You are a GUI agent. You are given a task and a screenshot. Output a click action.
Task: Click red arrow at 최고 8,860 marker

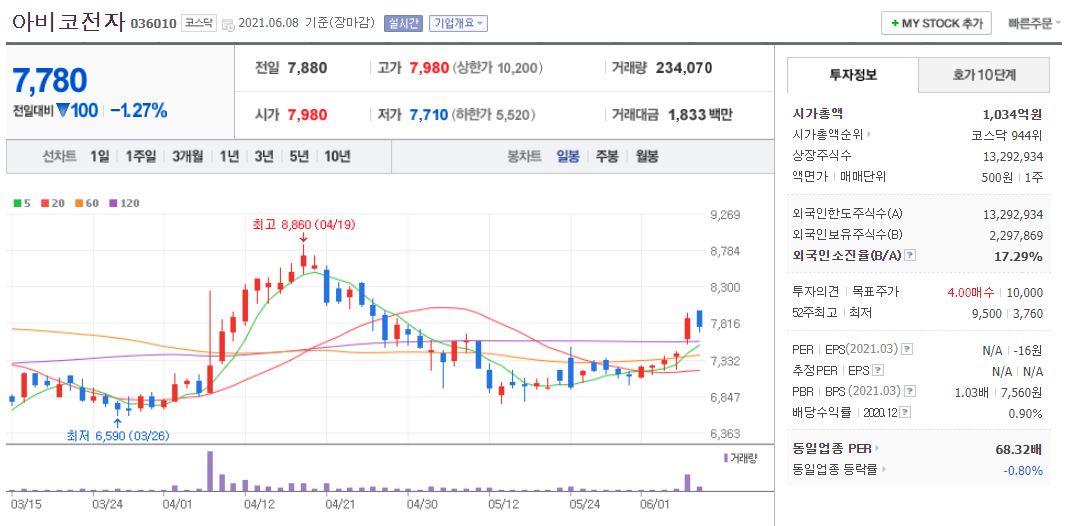[303, 237]
